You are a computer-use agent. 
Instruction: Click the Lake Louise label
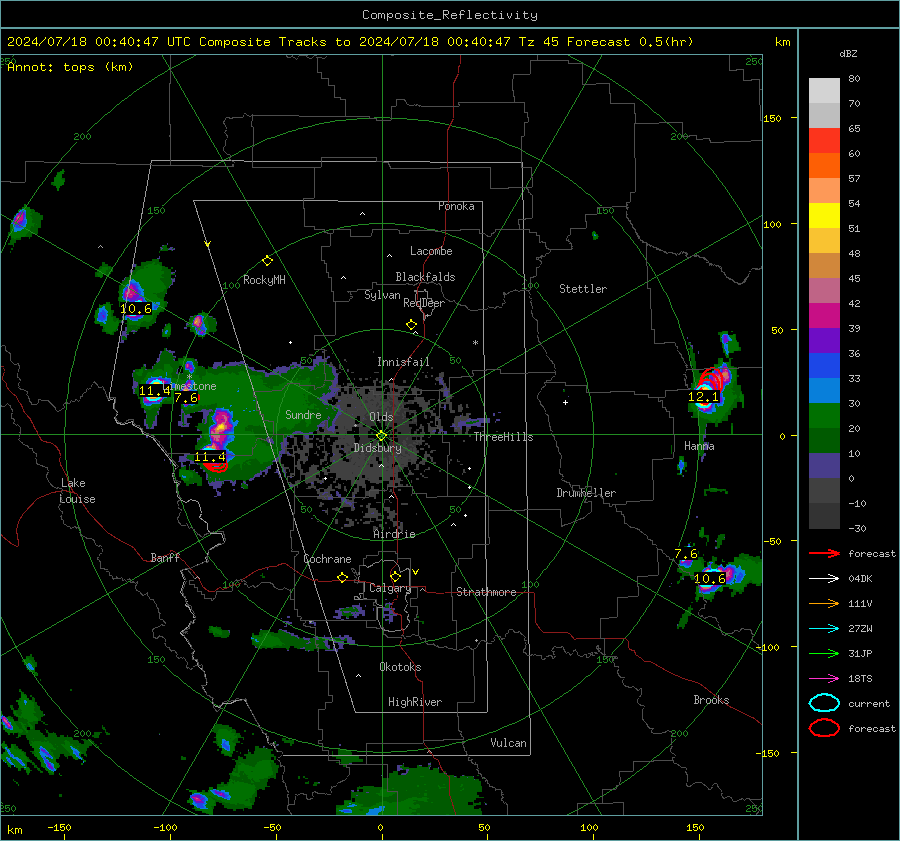[x=77, y=491]
